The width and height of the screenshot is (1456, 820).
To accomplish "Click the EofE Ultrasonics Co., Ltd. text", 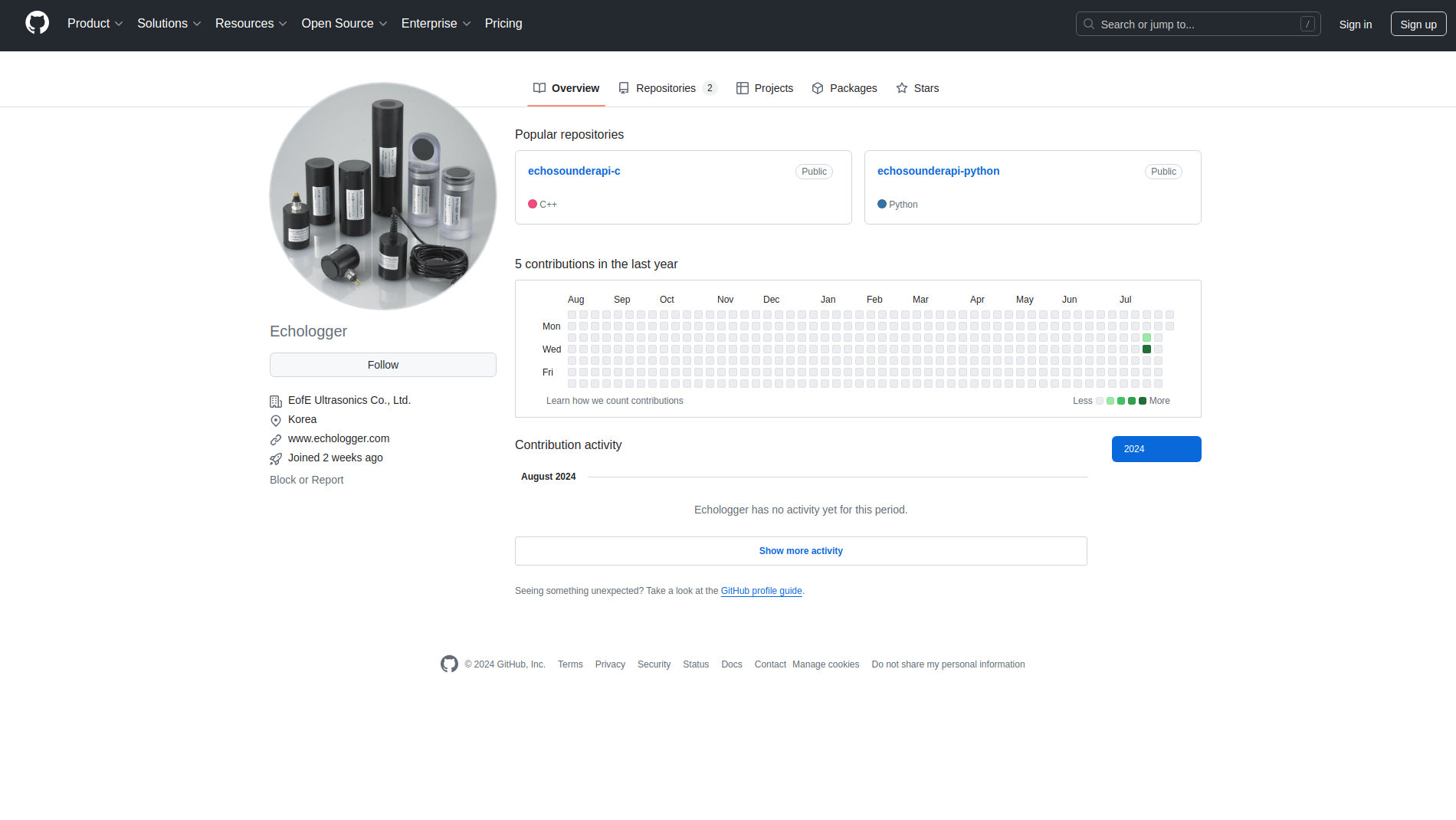I will [349, 400].
